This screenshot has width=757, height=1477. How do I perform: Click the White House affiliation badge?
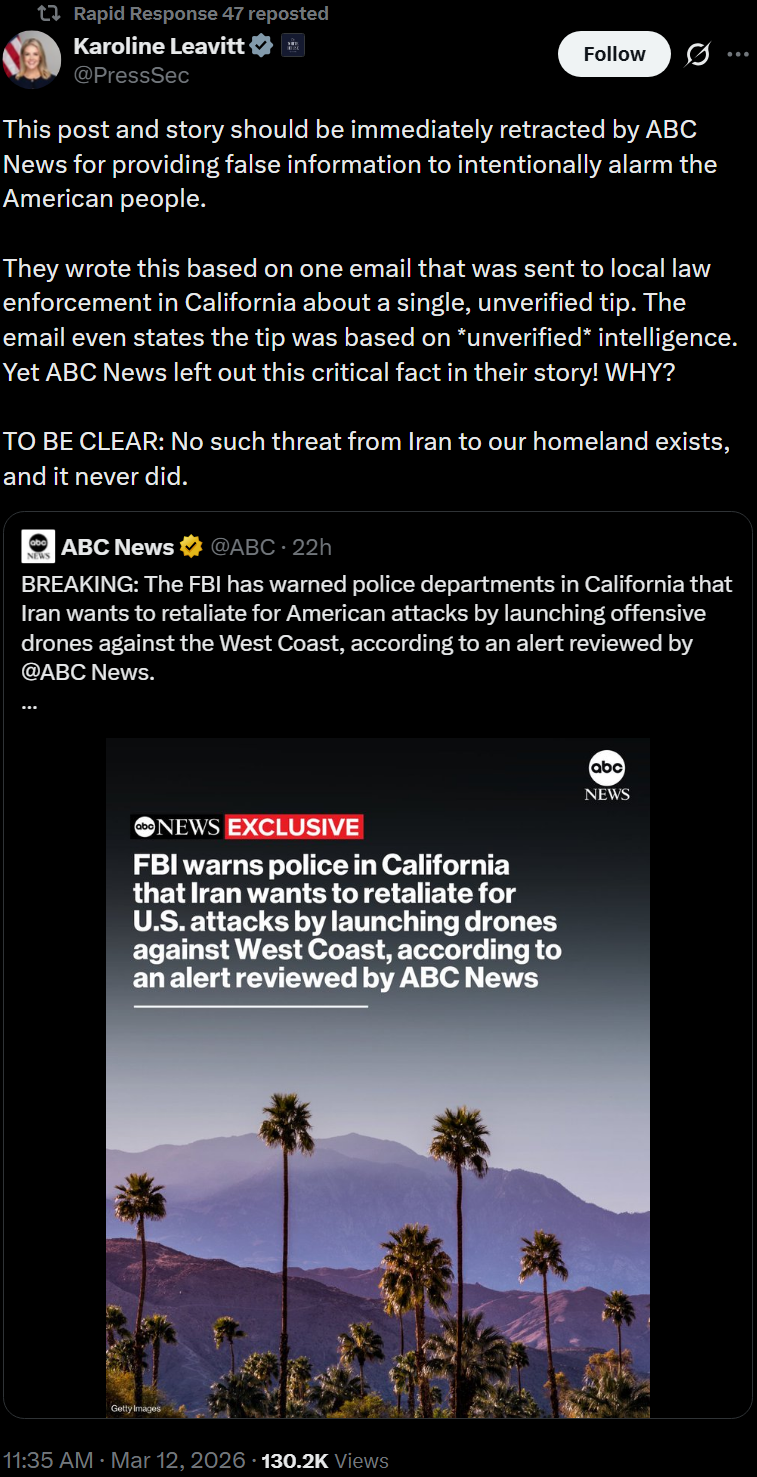click(292, 46)
